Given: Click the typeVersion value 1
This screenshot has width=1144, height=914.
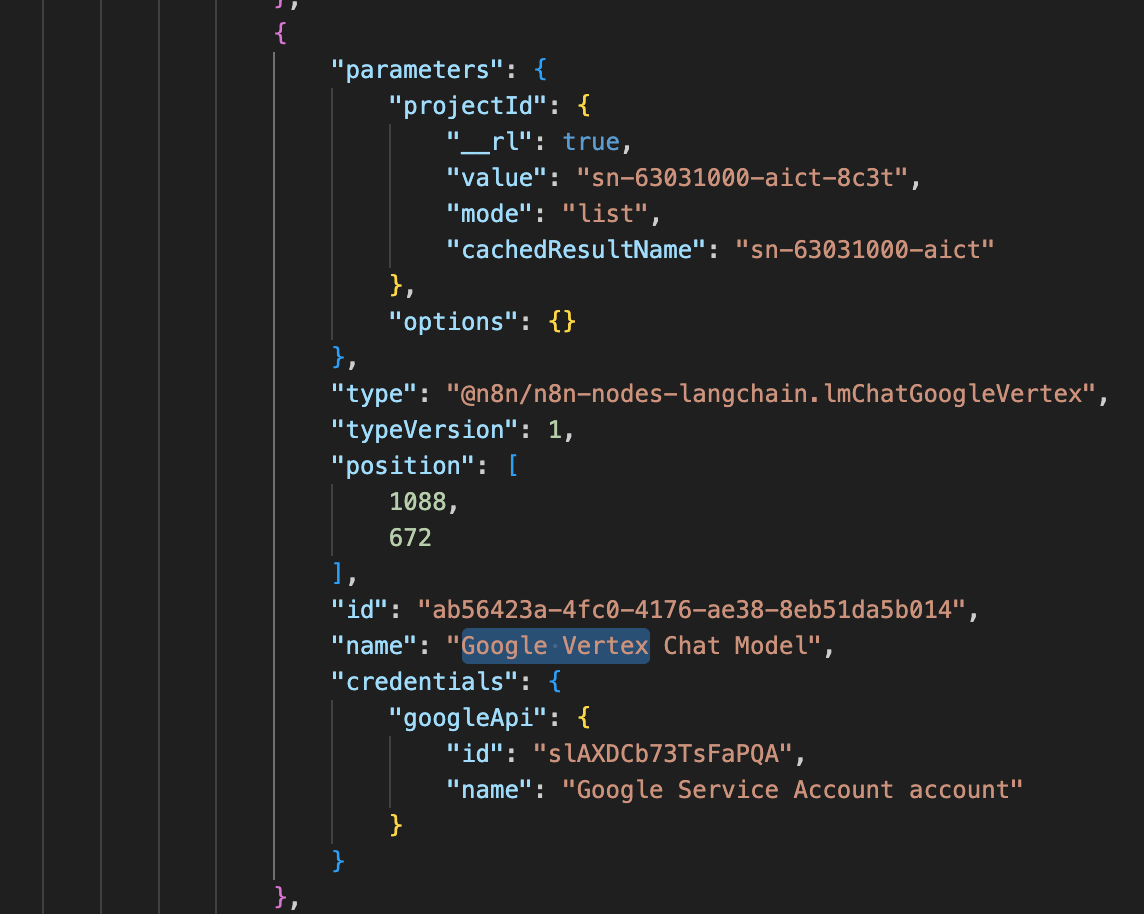Looking at the screenshot, I should click(554, 430).
